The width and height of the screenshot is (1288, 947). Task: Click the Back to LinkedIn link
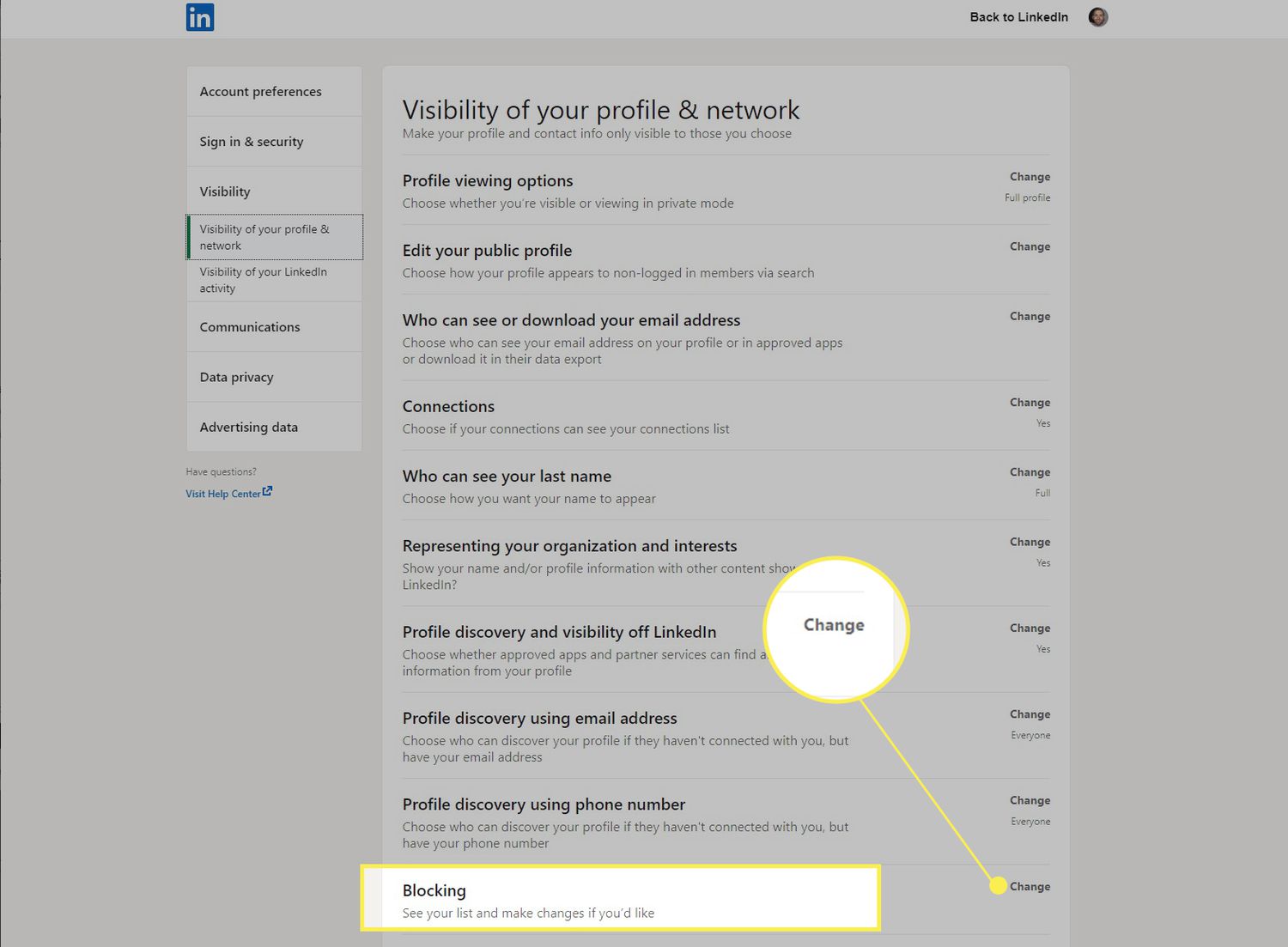click(x=1019, y=17)
